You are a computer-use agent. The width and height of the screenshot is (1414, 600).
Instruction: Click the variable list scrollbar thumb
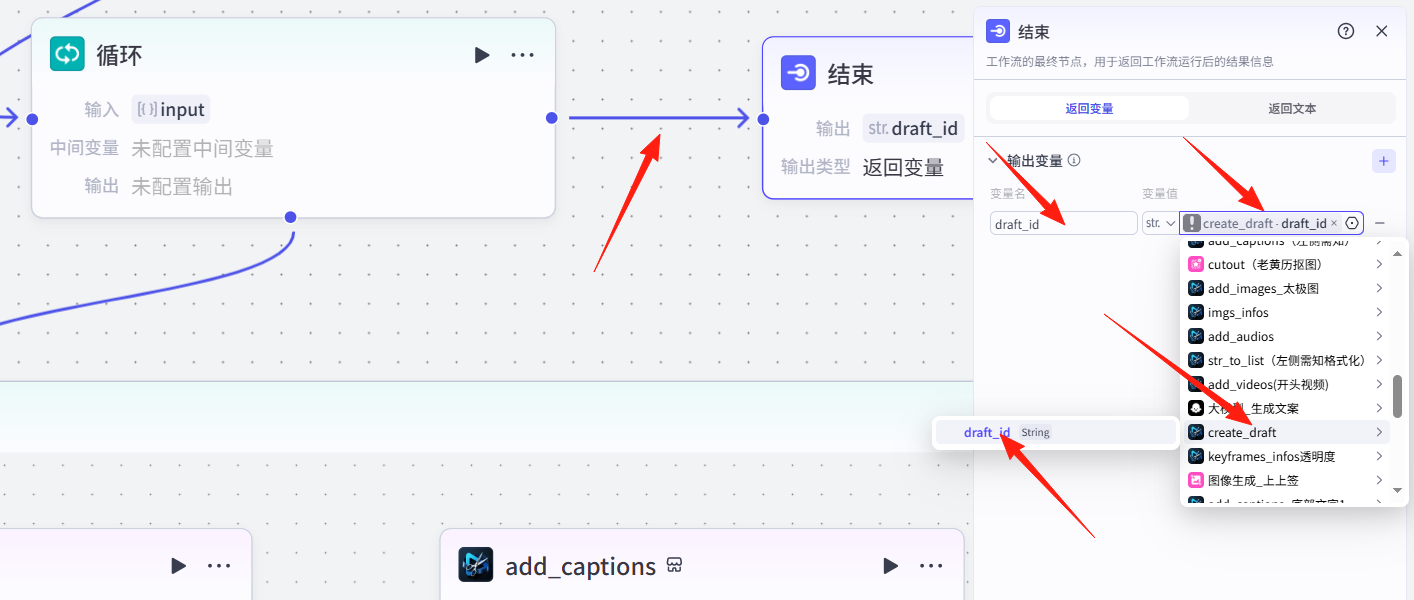point(1397,397)
